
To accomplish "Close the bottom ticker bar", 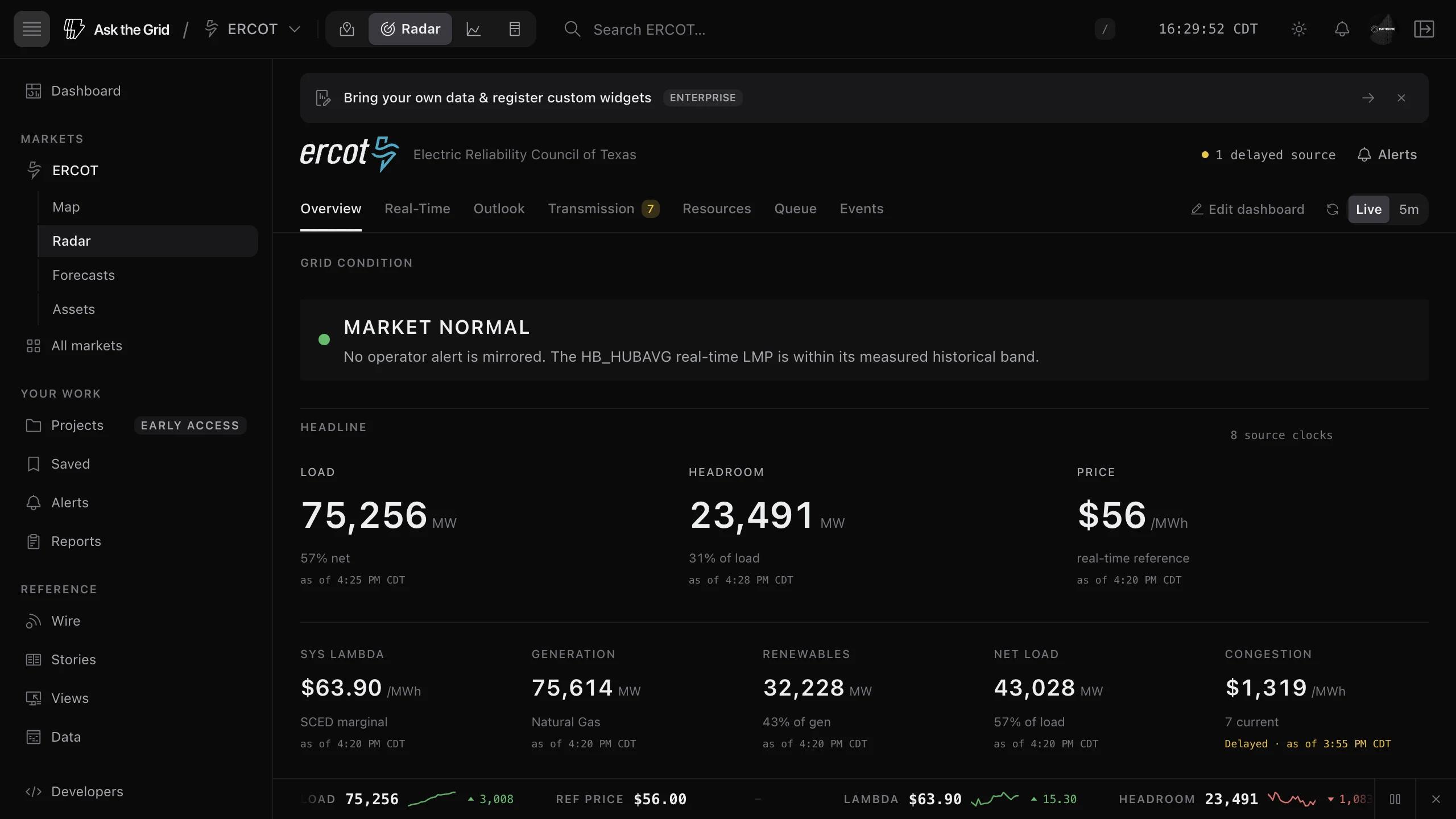I will [x=1436, y=799].
